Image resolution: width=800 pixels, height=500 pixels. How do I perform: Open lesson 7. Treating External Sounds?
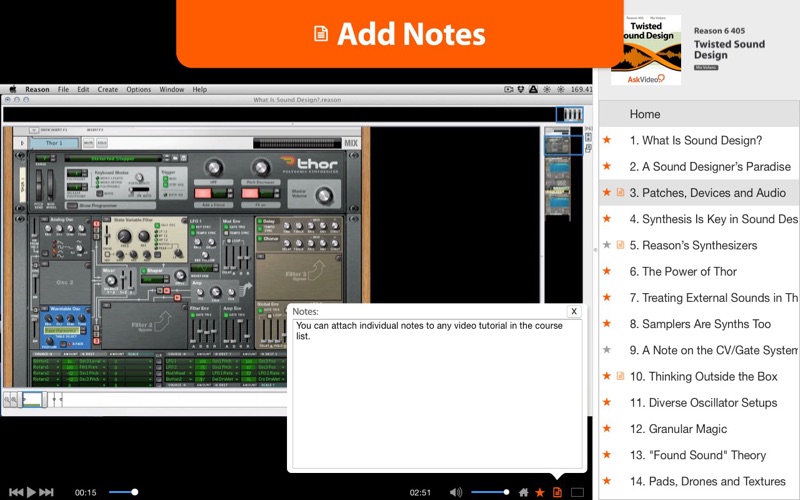click(x=699, y=298)
